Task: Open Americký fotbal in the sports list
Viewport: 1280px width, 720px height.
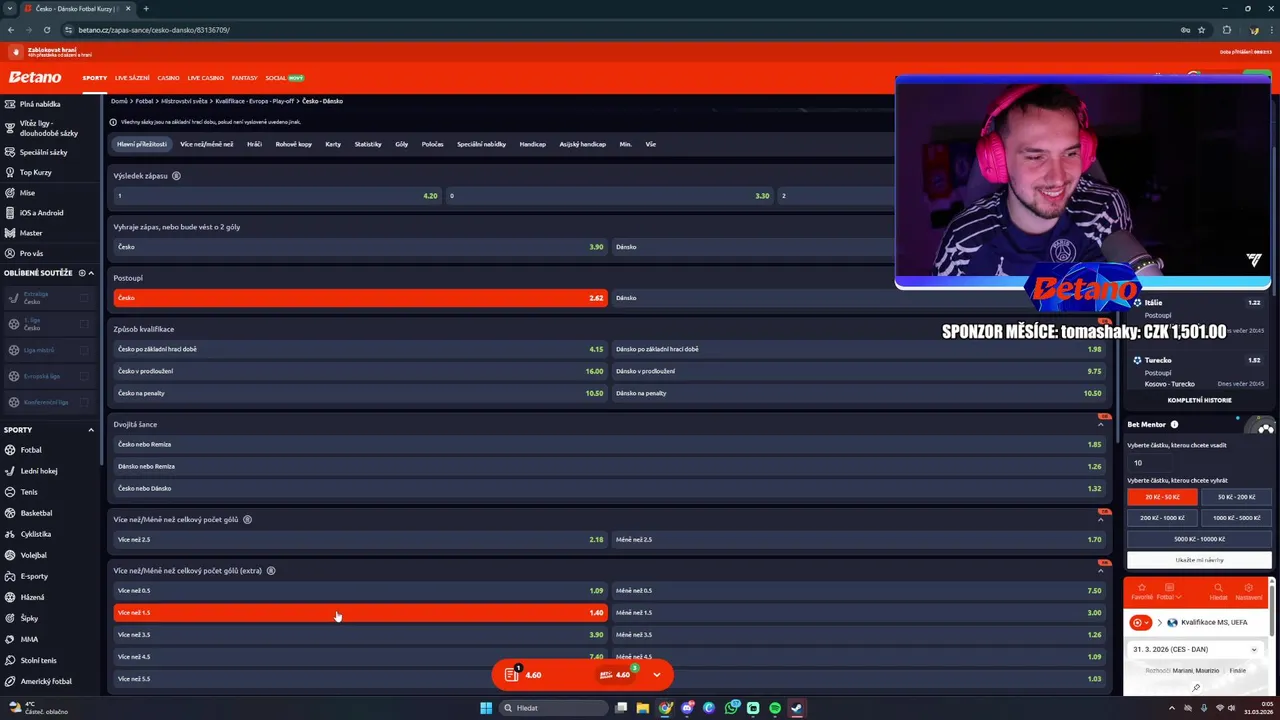Action: (x=45, y=681)
